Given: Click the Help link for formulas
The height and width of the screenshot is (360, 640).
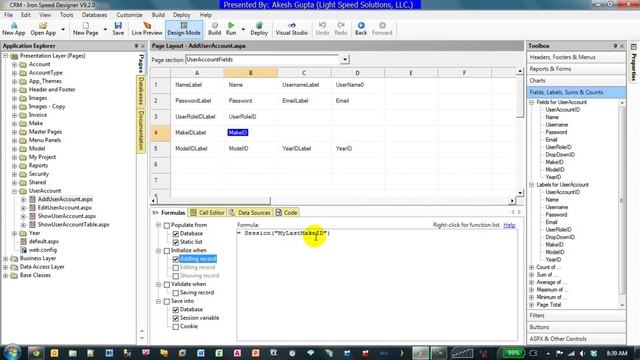Looking at the screenshot, I should [x=509, y=225].
